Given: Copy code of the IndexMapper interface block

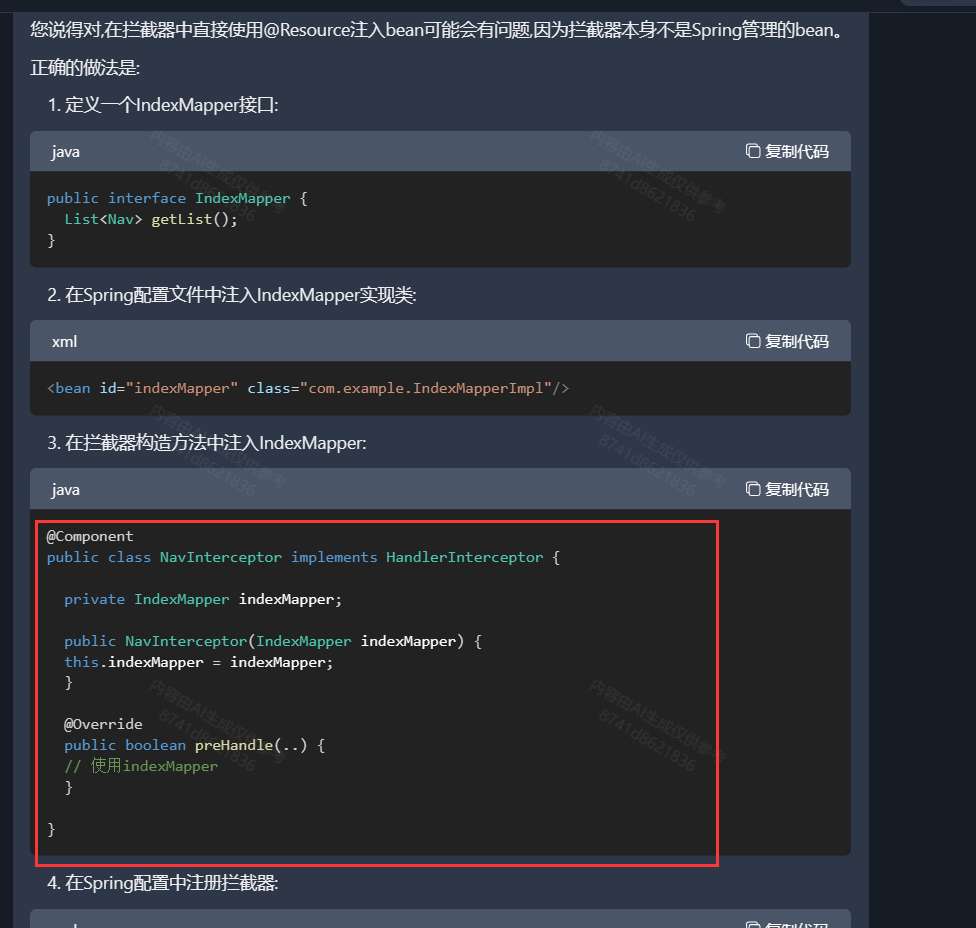Looking at the screenshot, I should coord(787,151).
